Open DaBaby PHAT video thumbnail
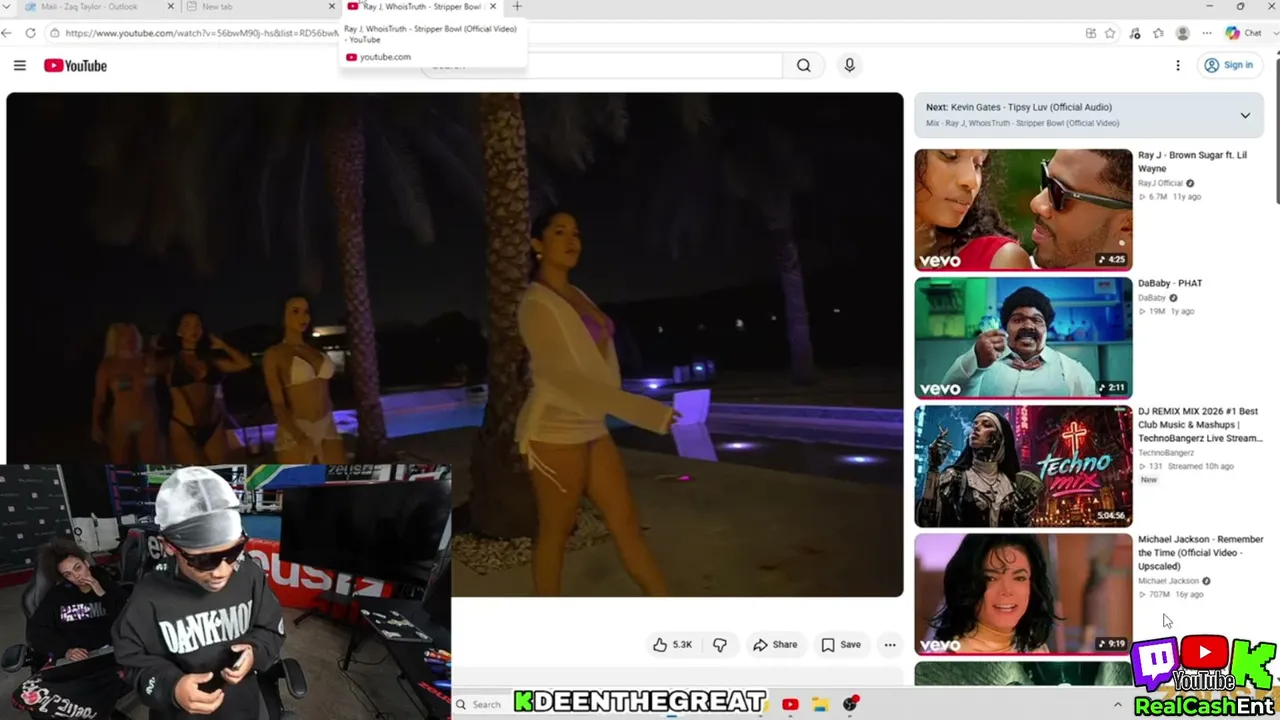Viewport: 1280px width, 720px height. pyautogui.click(x=1023, y=338)
